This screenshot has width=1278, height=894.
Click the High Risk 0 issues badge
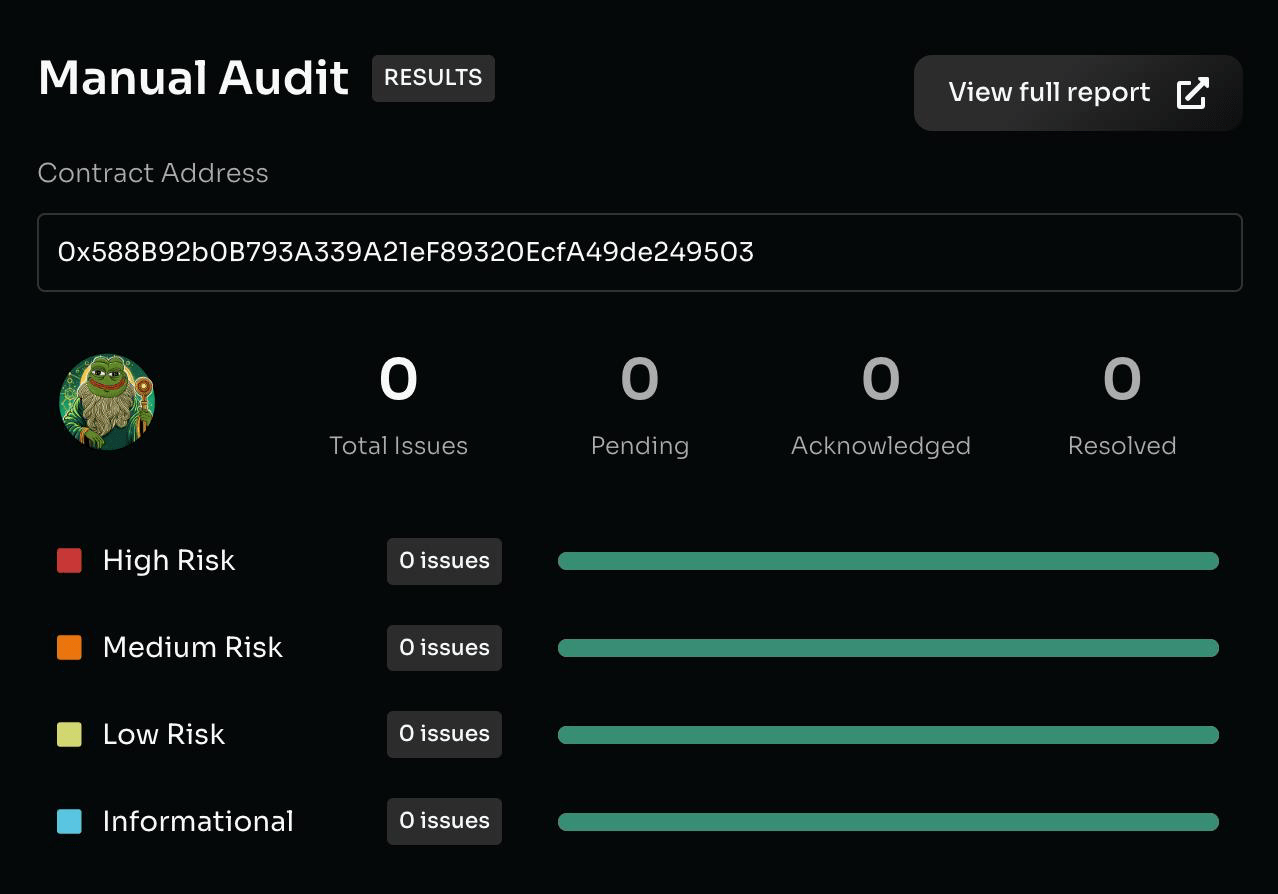coord(444,561)
